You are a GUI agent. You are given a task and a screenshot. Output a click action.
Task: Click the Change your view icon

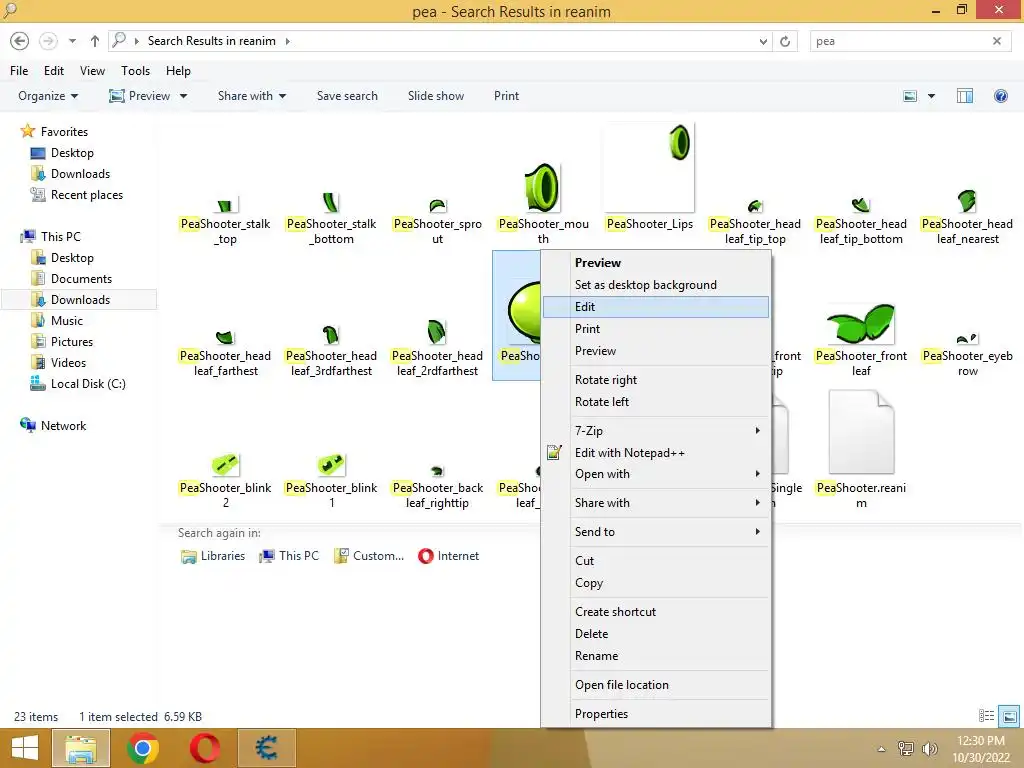coord(910,96)
